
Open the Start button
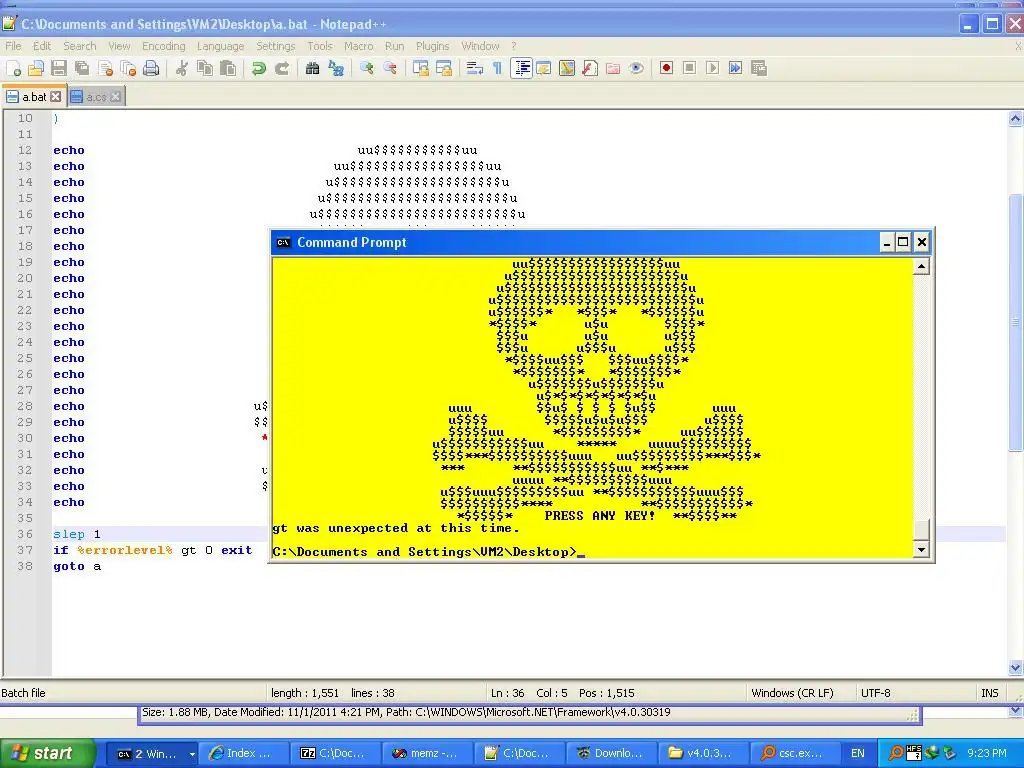[x=47, y=753]
